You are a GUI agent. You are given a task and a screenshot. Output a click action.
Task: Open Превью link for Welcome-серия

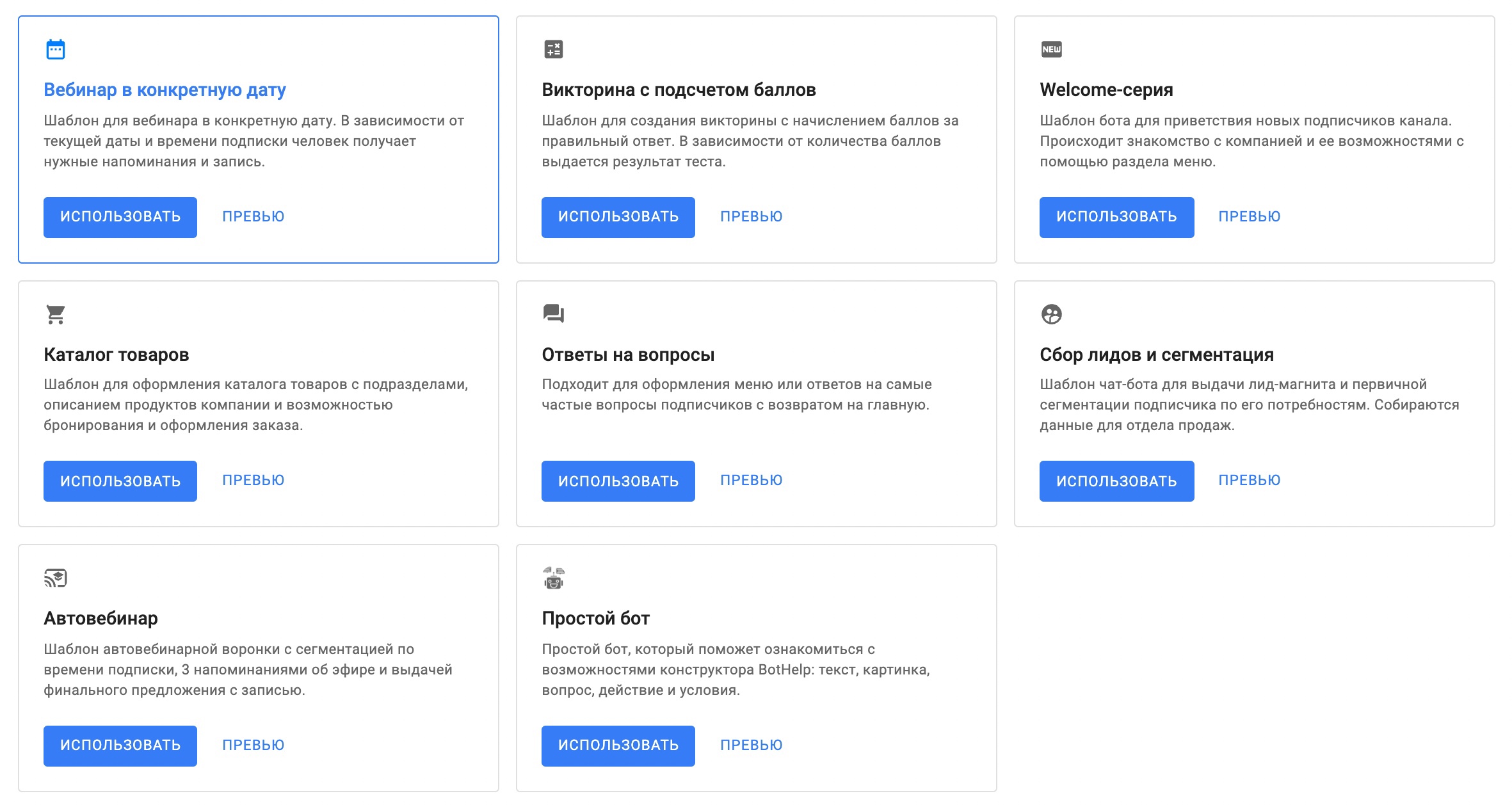(x=1249, y=217)
